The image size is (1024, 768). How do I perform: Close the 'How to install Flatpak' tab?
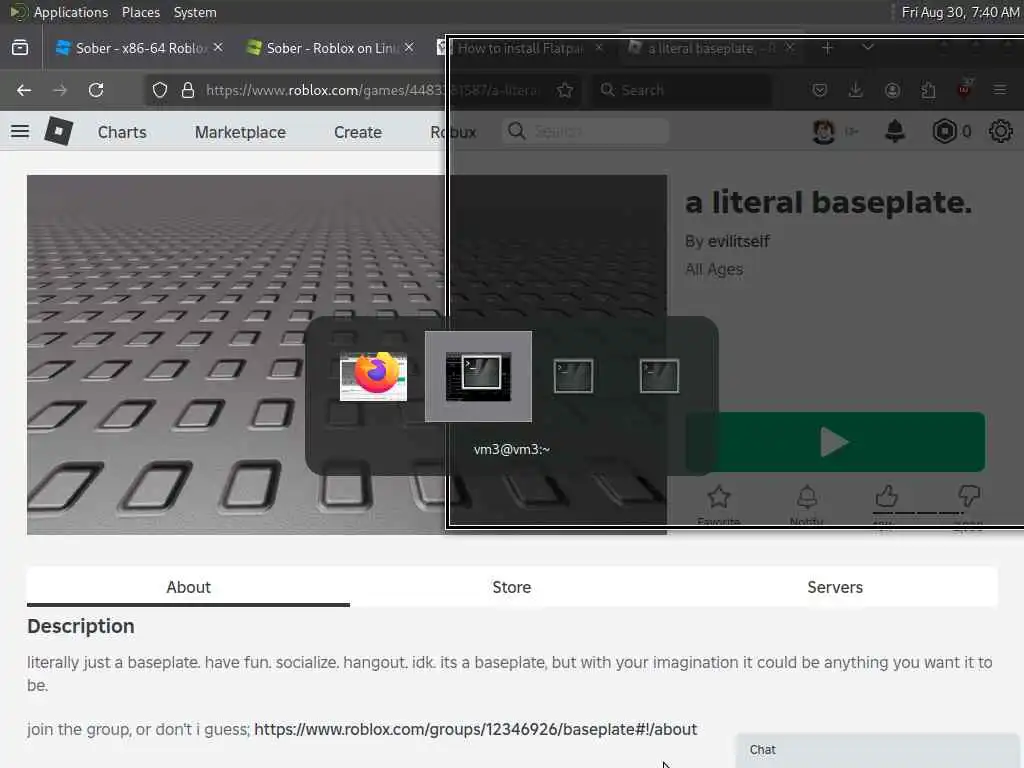[599, 48]
